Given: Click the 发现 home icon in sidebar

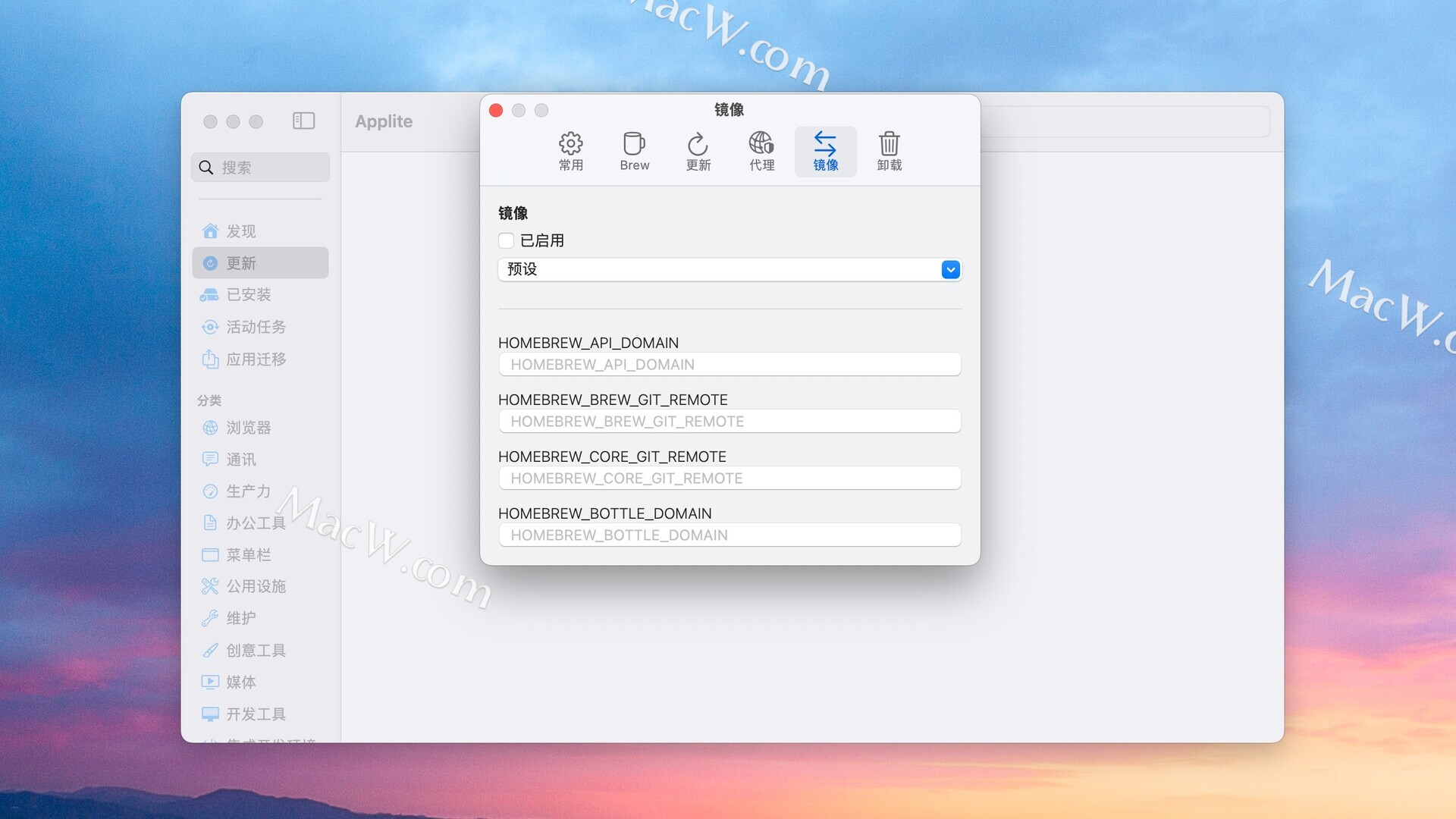Looking at the screenshot, I should click(211, 231).
